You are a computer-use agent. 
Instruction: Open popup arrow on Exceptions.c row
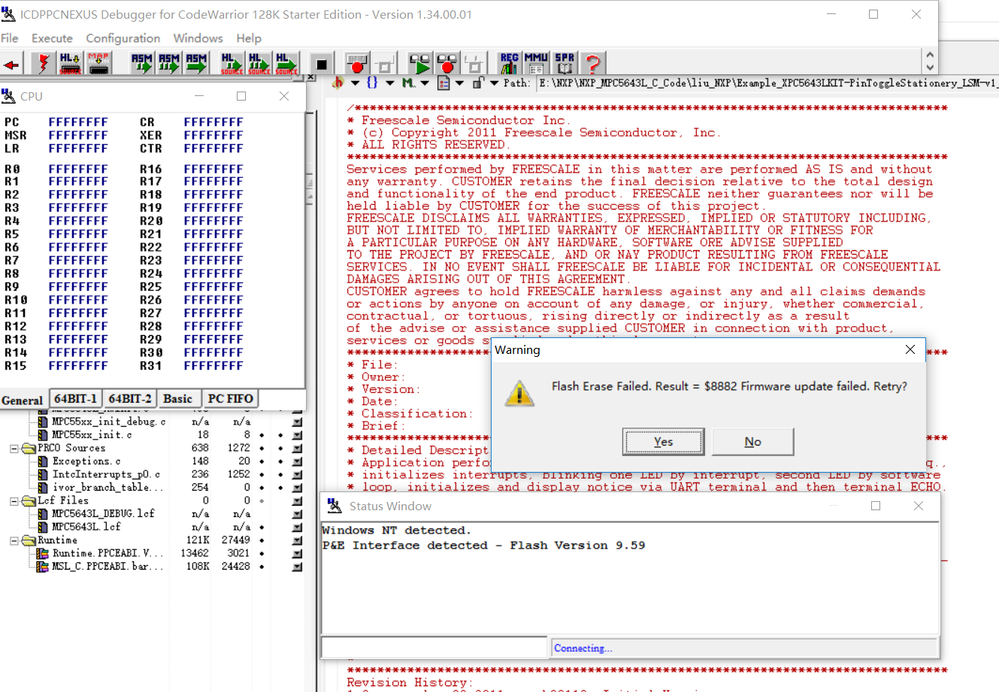pyautogui.click(x=297, y=461)
